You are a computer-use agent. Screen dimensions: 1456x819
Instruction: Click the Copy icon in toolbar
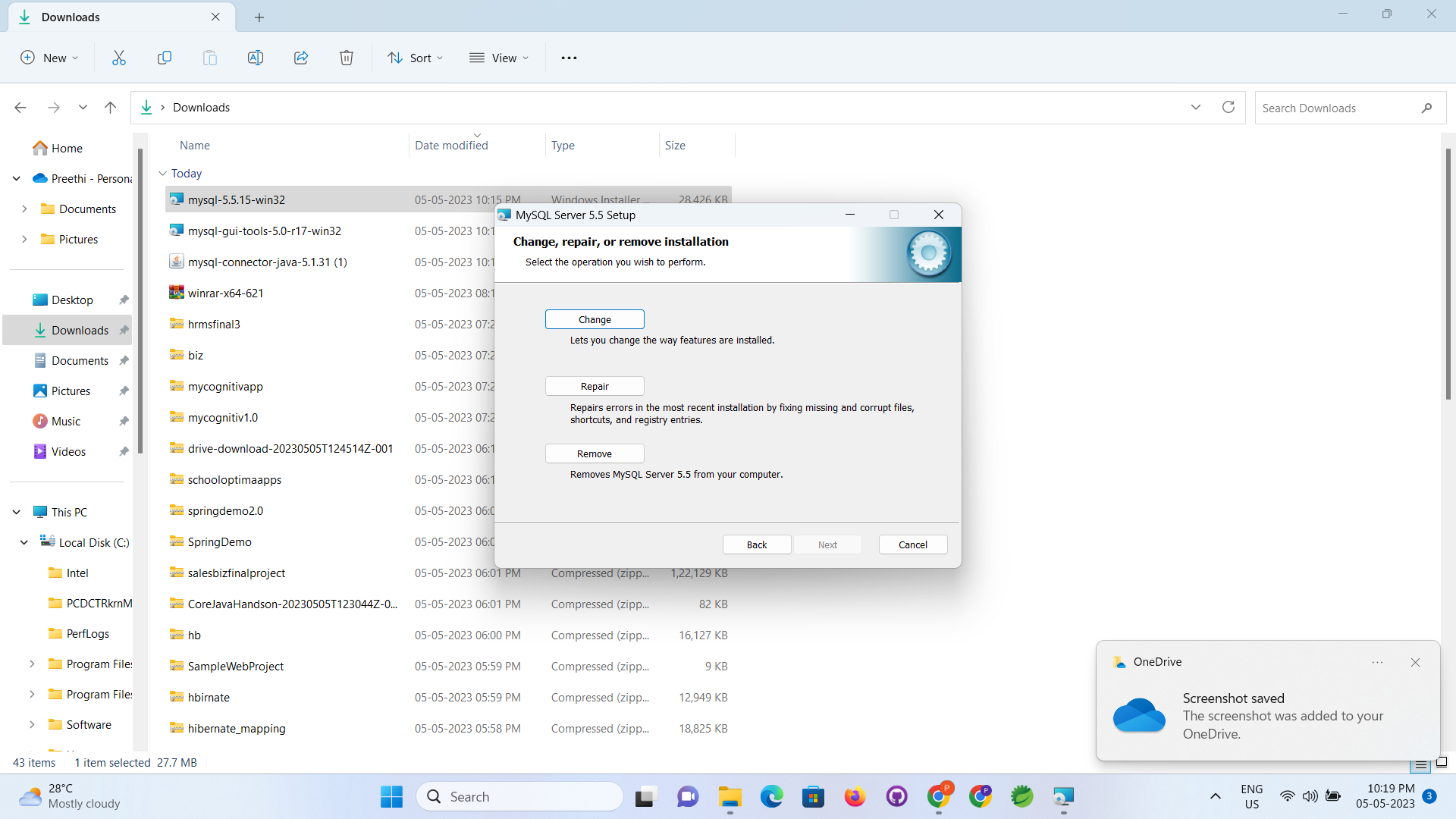pos(165,58)
